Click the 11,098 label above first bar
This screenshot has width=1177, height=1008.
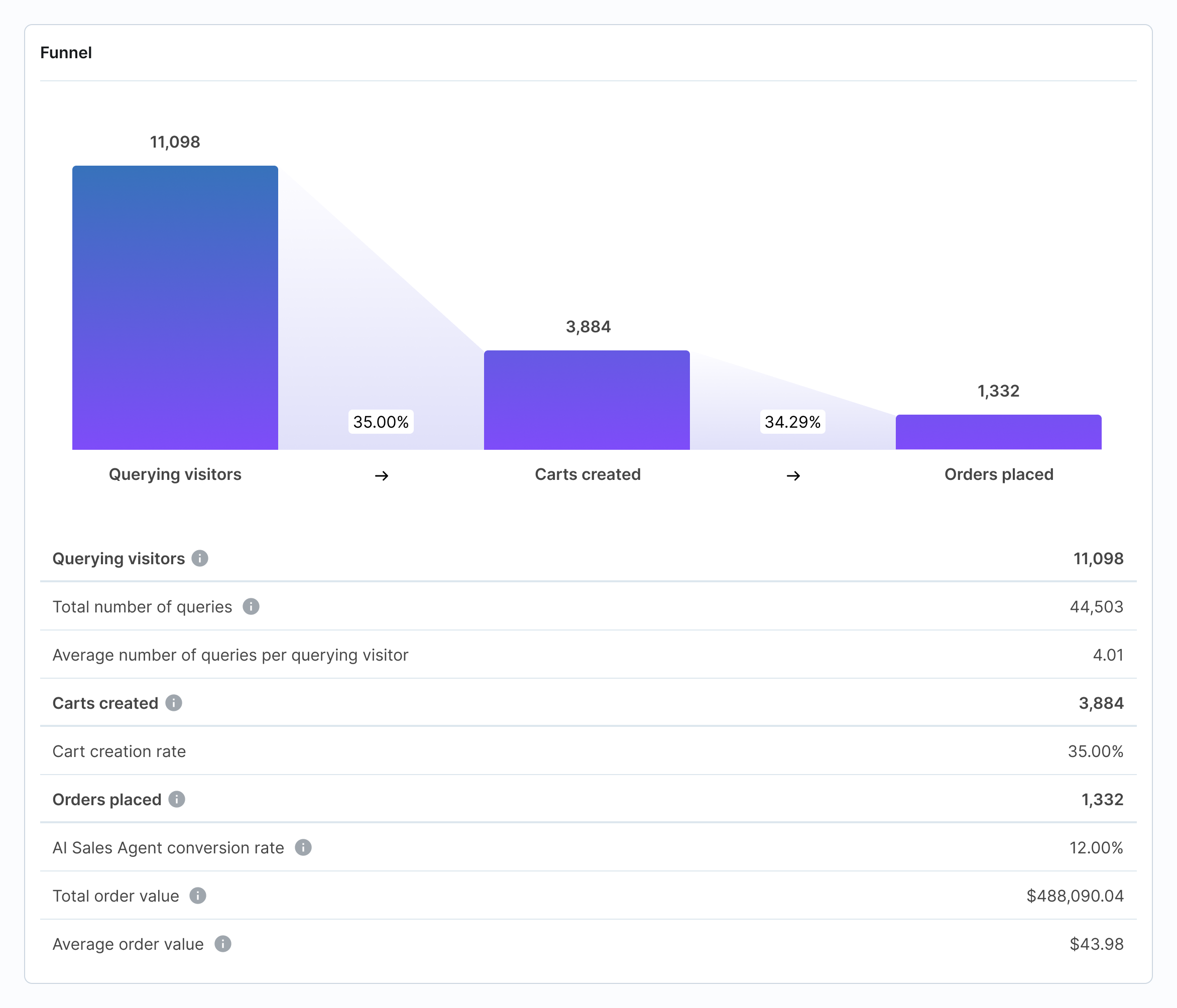[x=175, y=142]
